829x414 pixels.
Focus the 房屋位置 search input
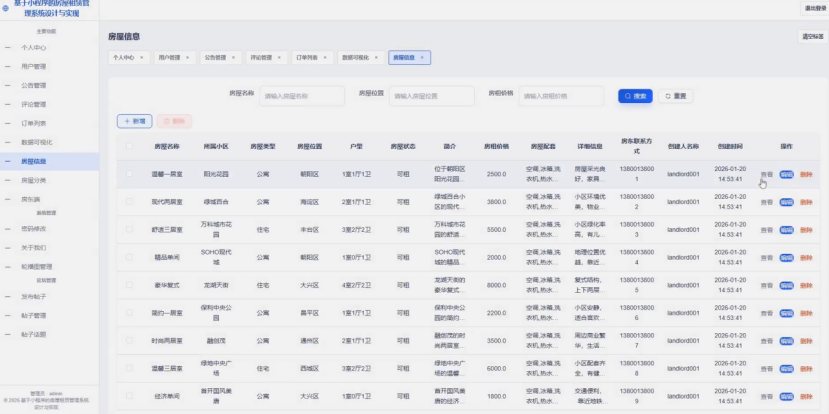[x=431, y=96]
